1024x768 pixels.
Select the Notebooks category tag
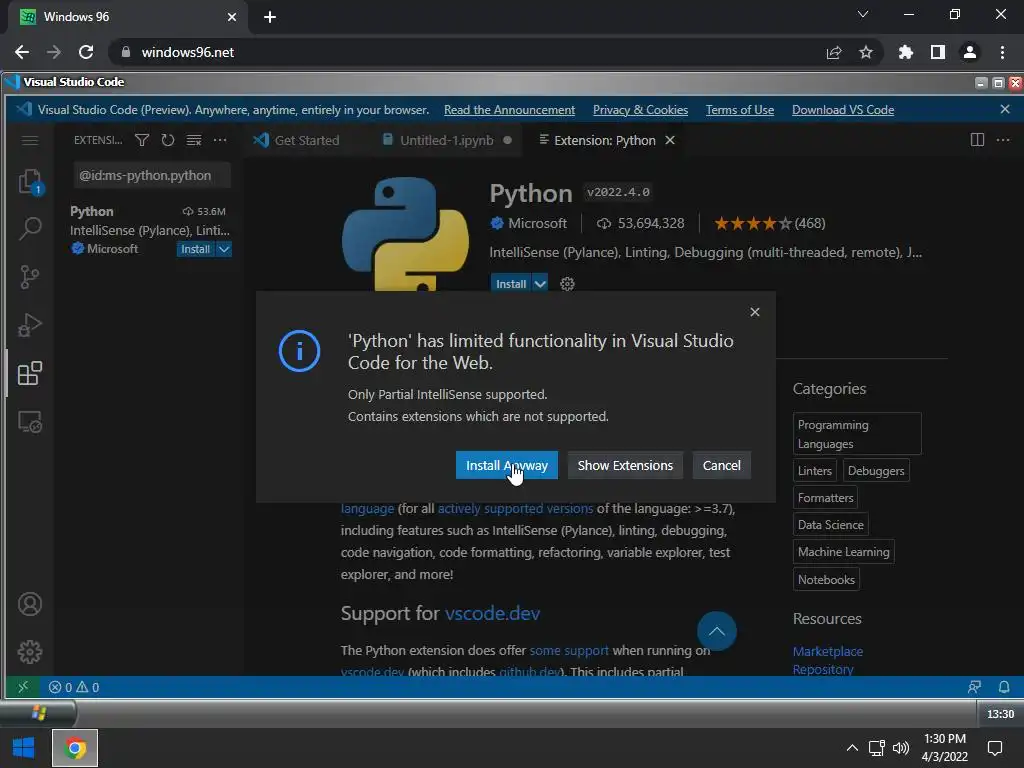(826, 579)
